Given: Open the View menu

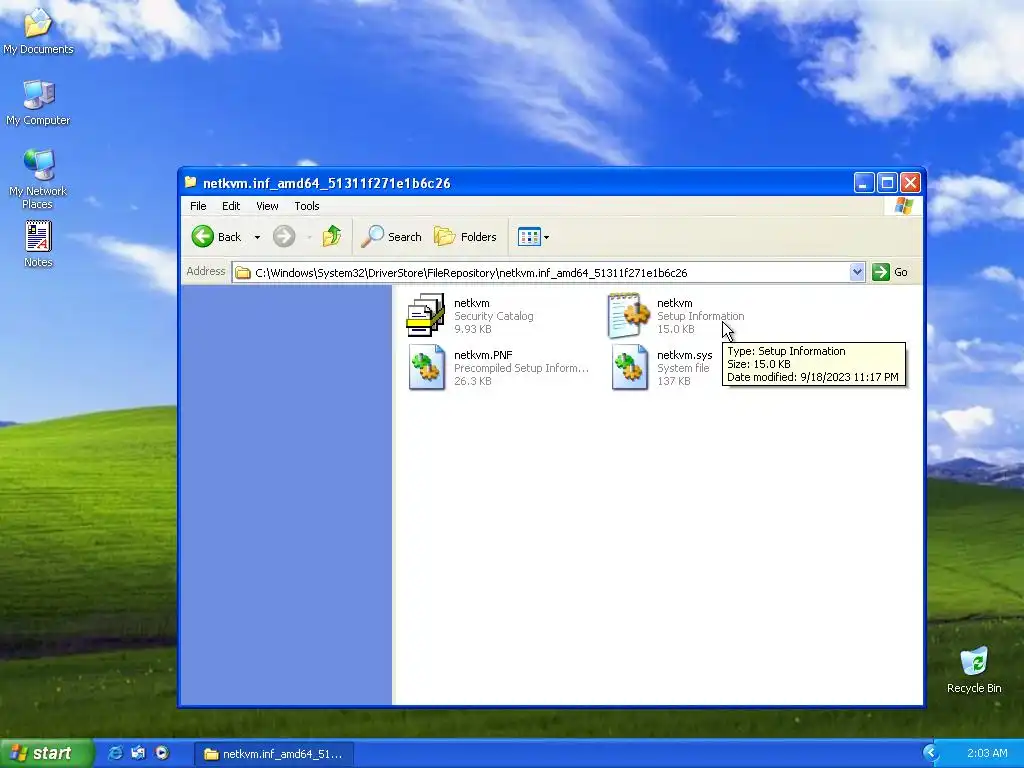Looking at the screenshot, I should 267,206.
